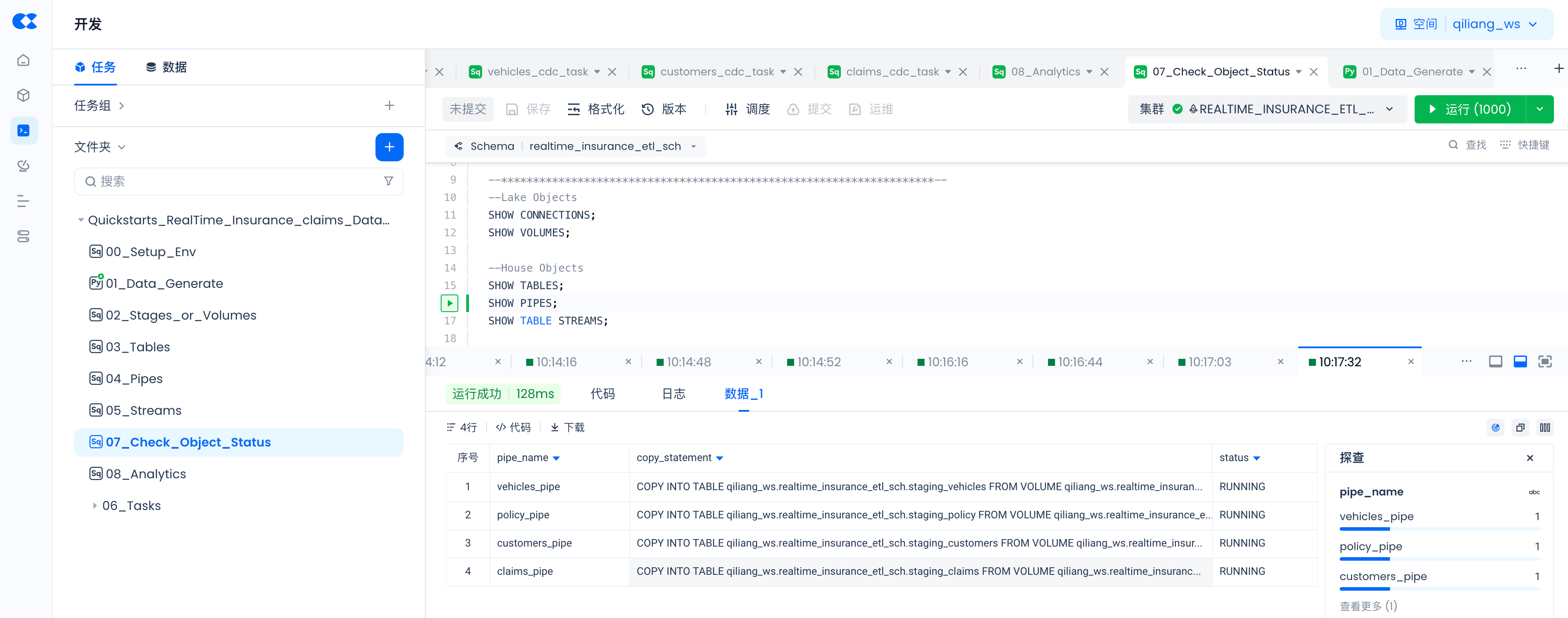
Task: Click the copy results icon
Action: coord(1520,428)
